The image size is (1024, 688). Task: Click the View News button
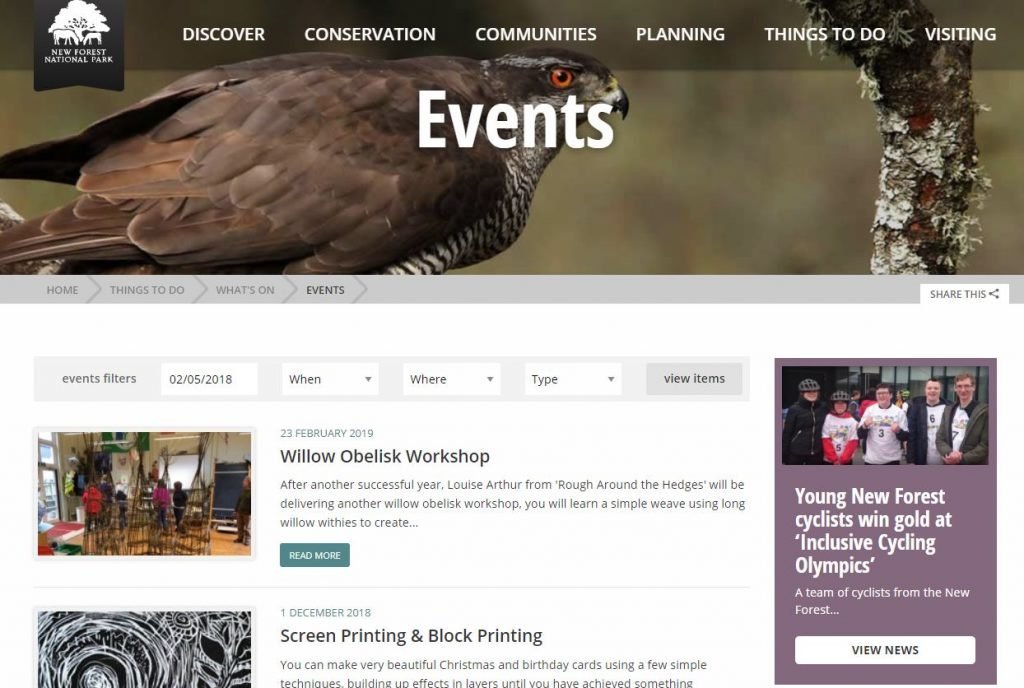(x=885, y=650)
